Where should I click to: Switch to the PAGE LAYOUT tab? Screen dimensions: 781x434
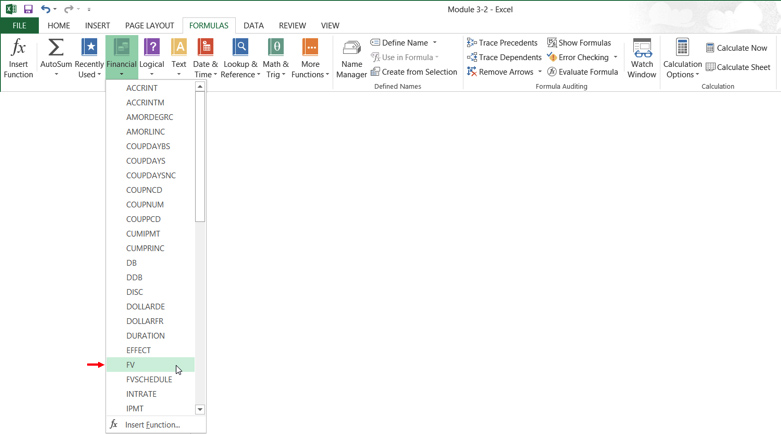click(x=149, y=25)
